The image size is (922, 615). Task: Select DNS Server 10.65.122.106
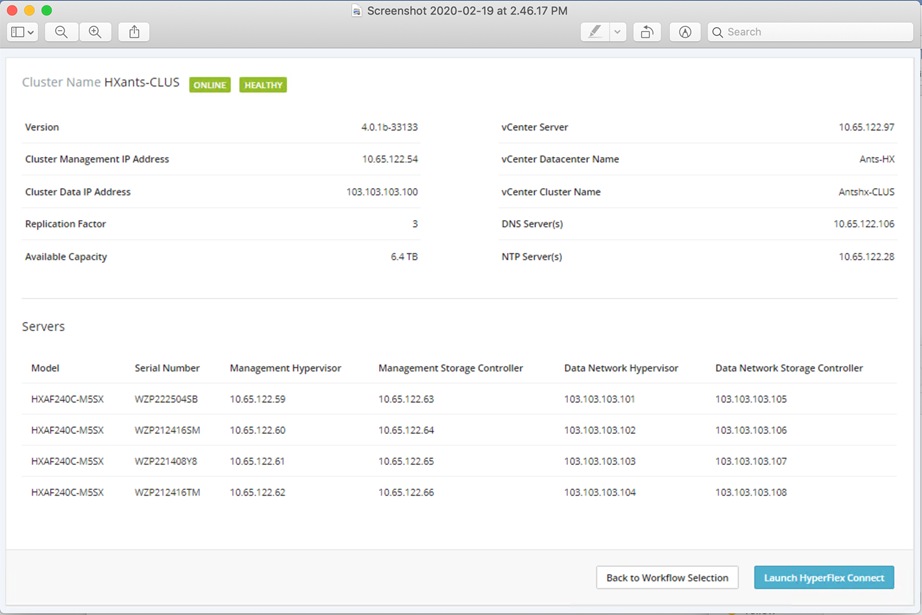(x=864, y=223)
